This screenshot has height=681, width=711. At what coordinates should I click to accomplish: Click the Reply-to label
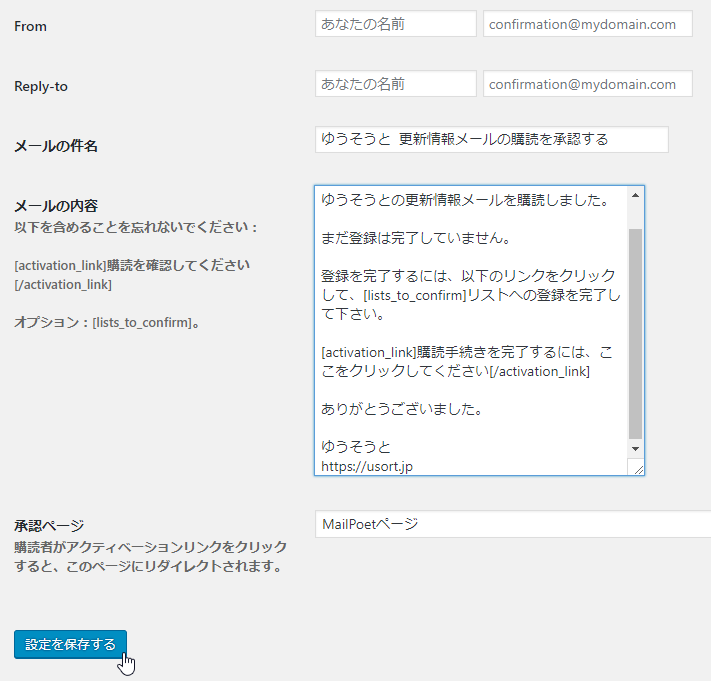pyautogui.click(x=41, y=86)
